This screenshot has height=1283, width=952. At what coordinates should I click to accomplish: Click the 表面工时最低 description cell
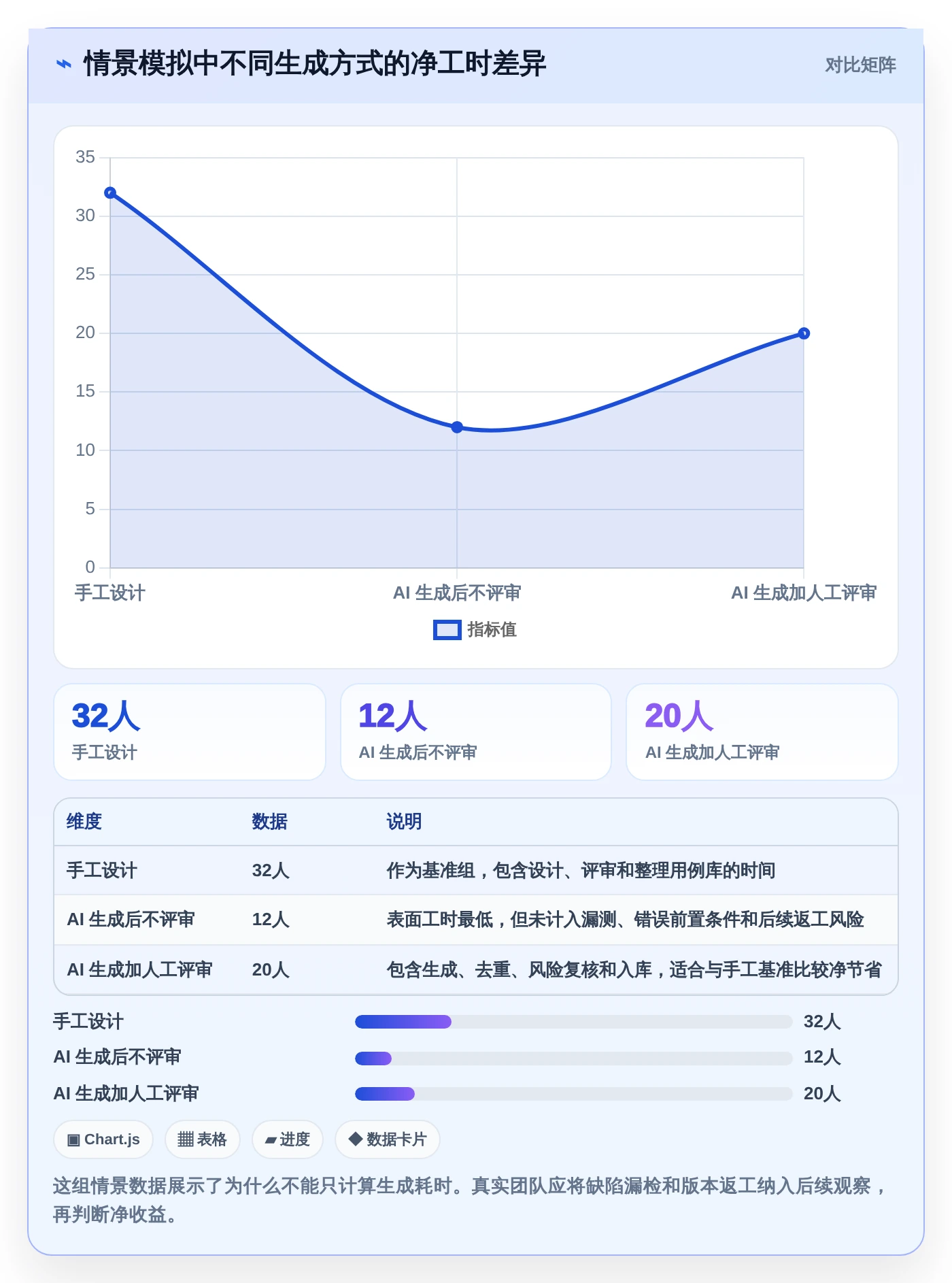(x=626, y=920)
